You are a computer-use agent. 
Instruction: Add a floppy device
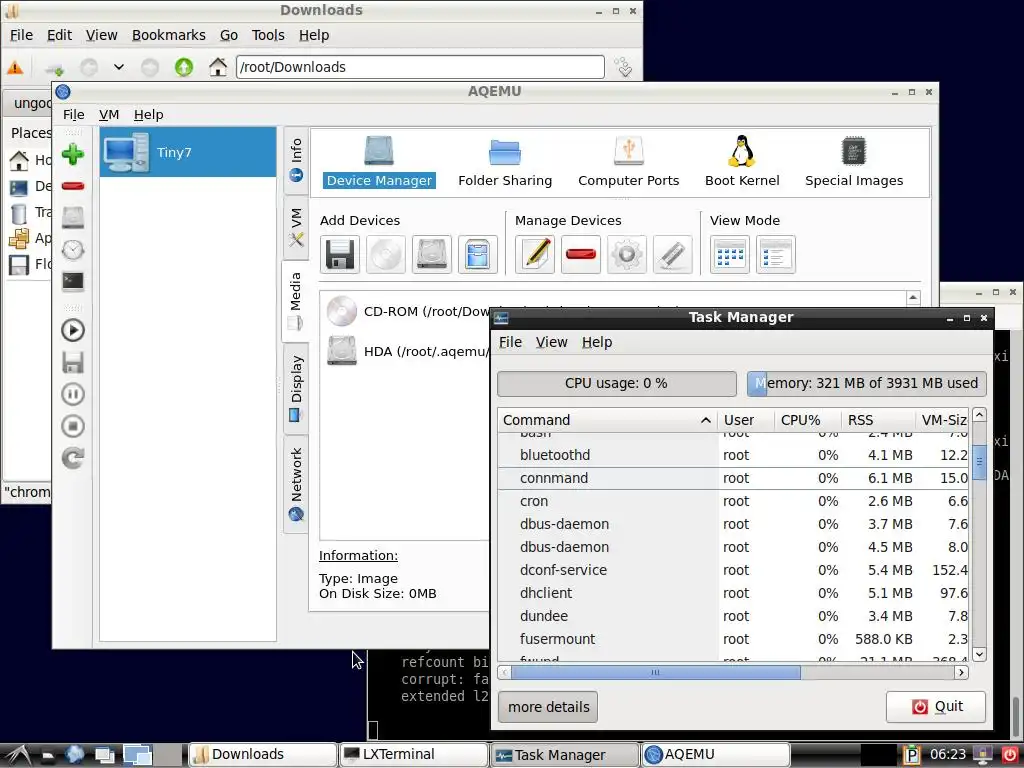tap(340, 254)
